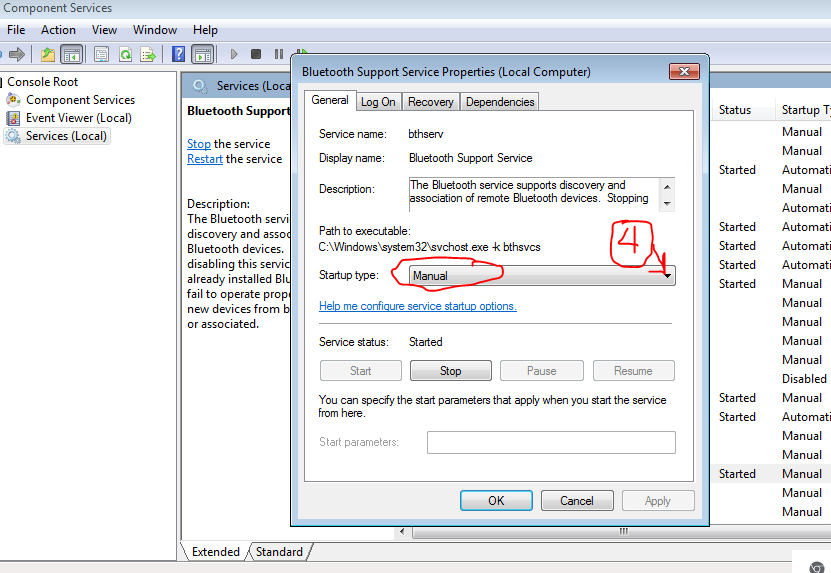Confirm the dialog with OK

496,501
